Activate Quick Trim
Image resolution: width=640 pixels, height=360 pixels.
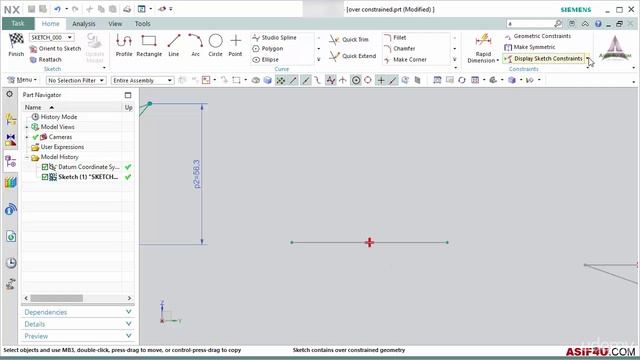[349, 40]
